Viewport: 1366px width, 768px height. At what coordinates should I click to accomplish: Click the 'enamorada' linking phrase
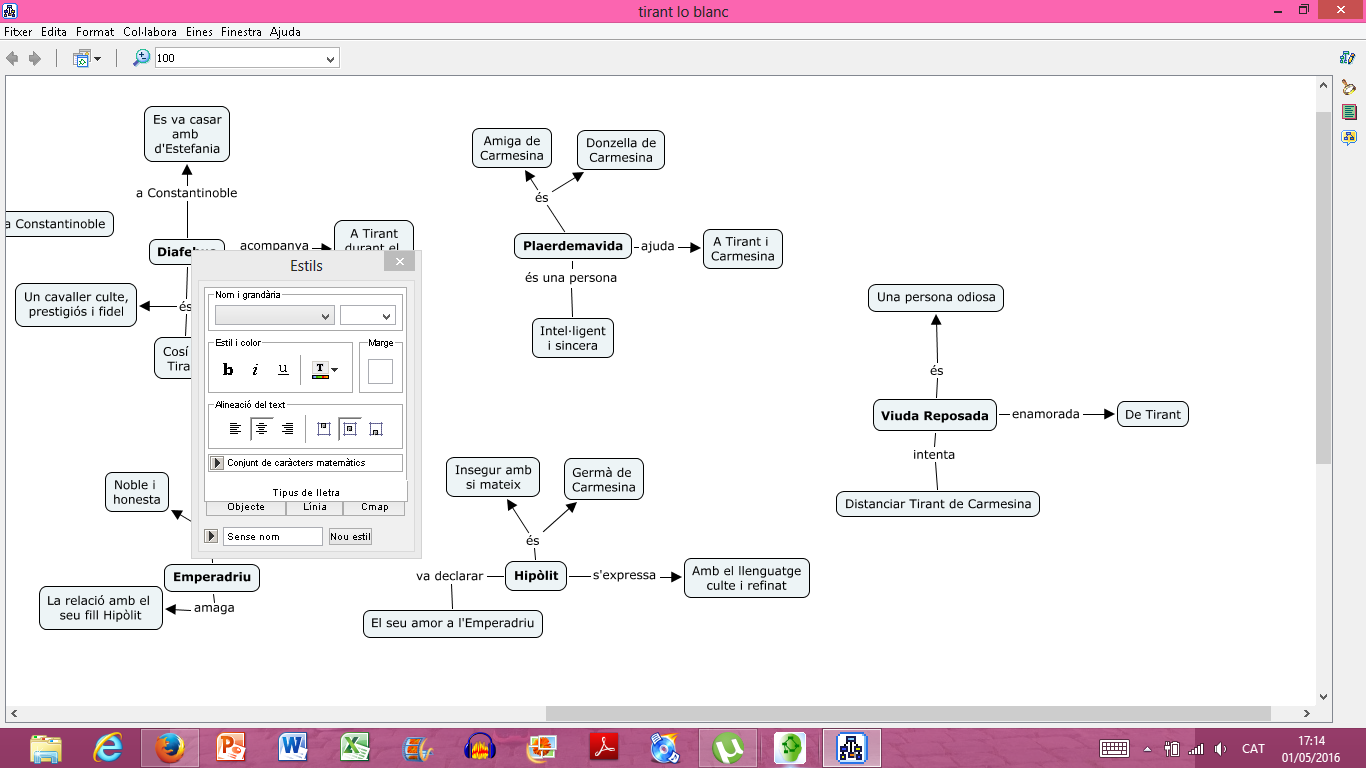(x=1045, y=414)
